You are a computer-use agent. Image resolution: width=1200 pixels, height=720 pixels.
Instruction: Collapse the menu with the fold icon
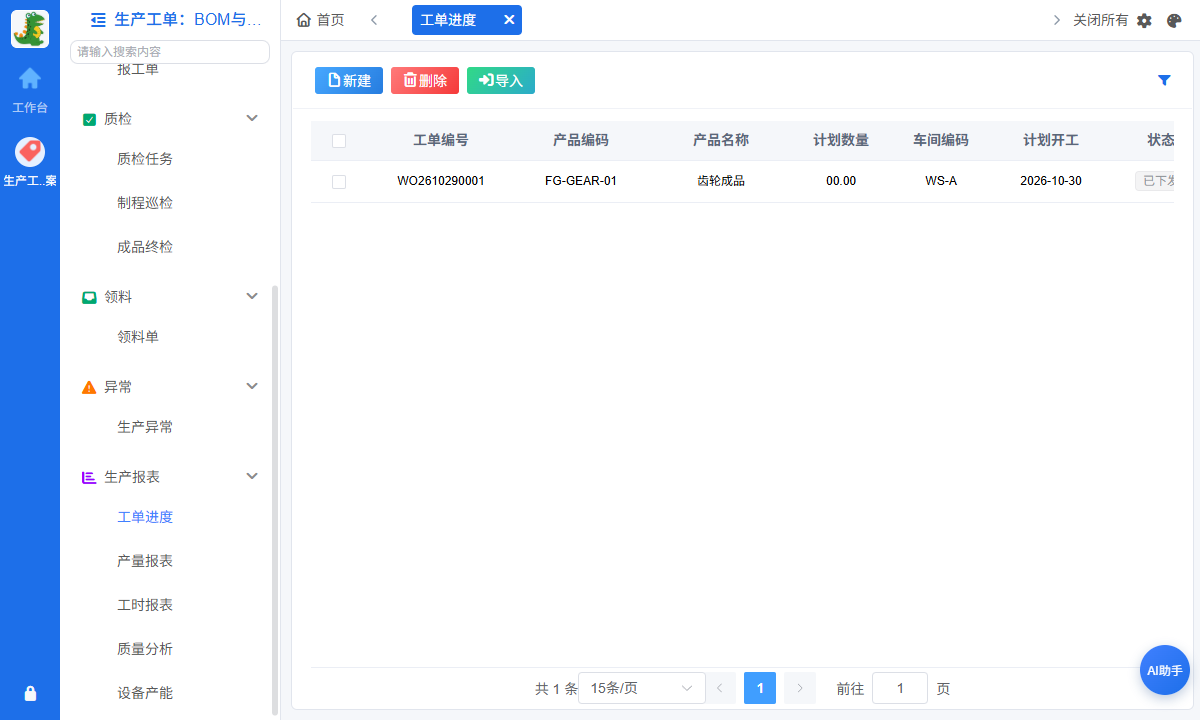(x=98, y=19)
